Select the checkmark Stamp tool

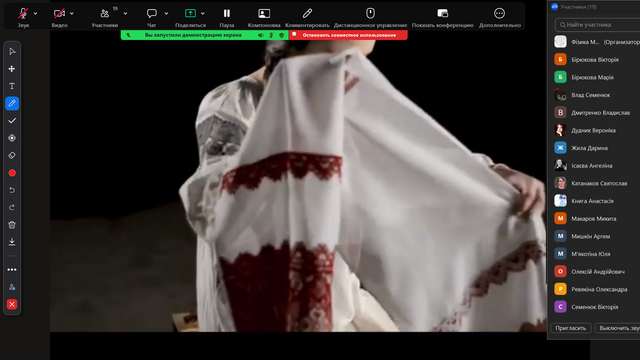coord(12,121)
